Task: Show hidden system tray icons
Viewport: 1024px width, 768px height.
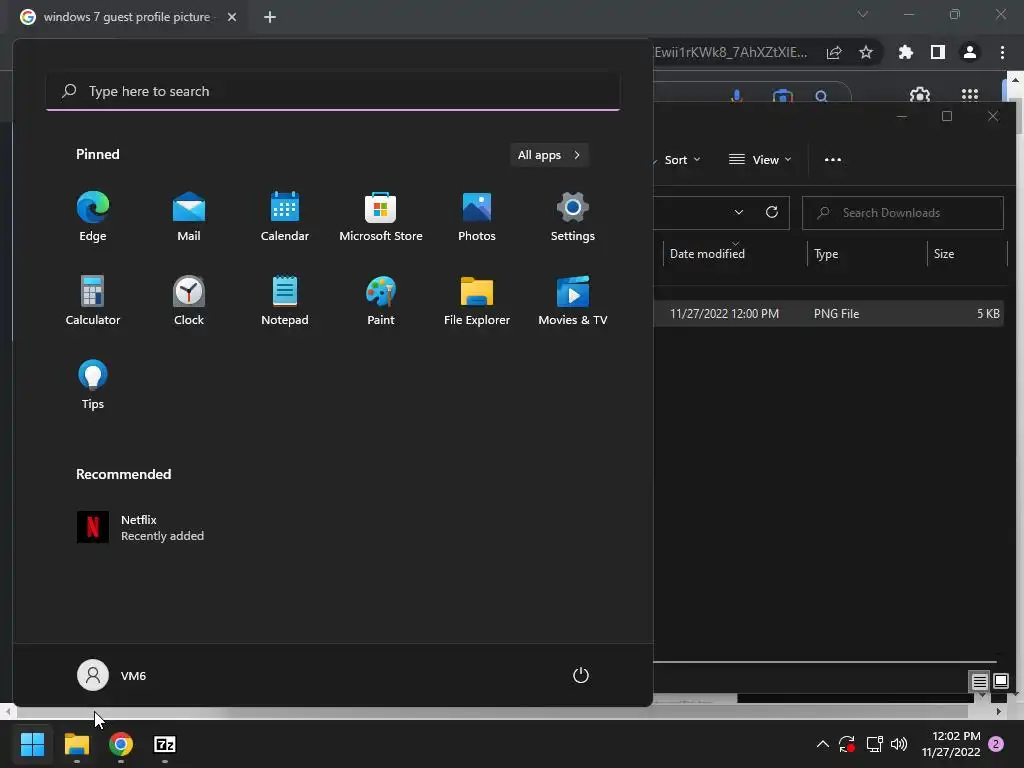Action: pos(823,744)
